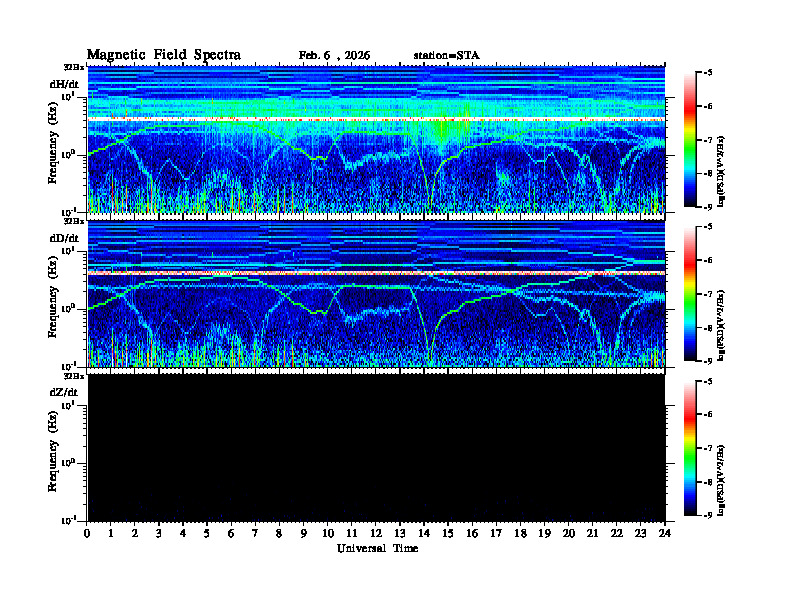Click the hour 0 tick label on time axis
Image resolution: width=792 pixels, height=612 pixels.
[x=87, y=533]
